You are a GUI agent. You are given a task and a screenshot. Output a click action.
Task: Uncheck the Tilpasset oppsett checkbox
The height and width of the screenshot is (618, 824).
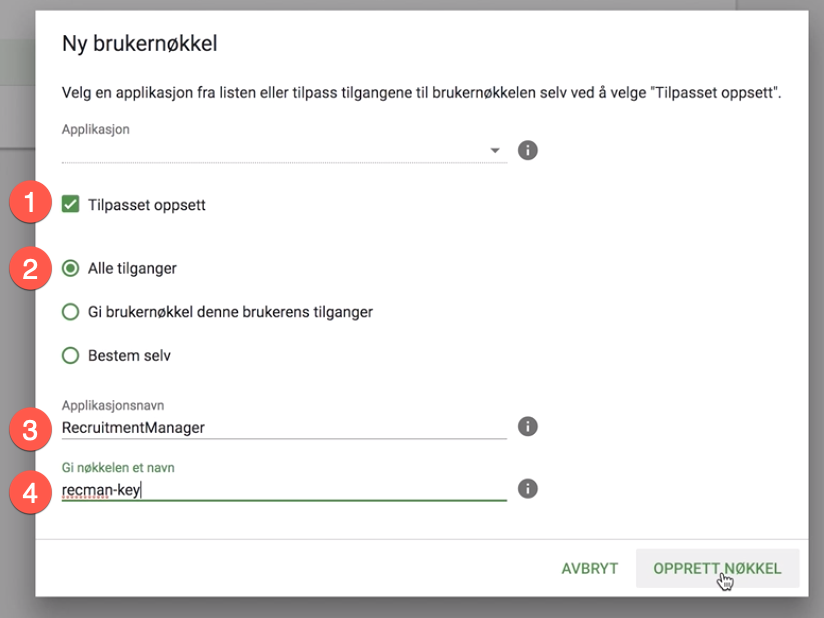(71, 205)
